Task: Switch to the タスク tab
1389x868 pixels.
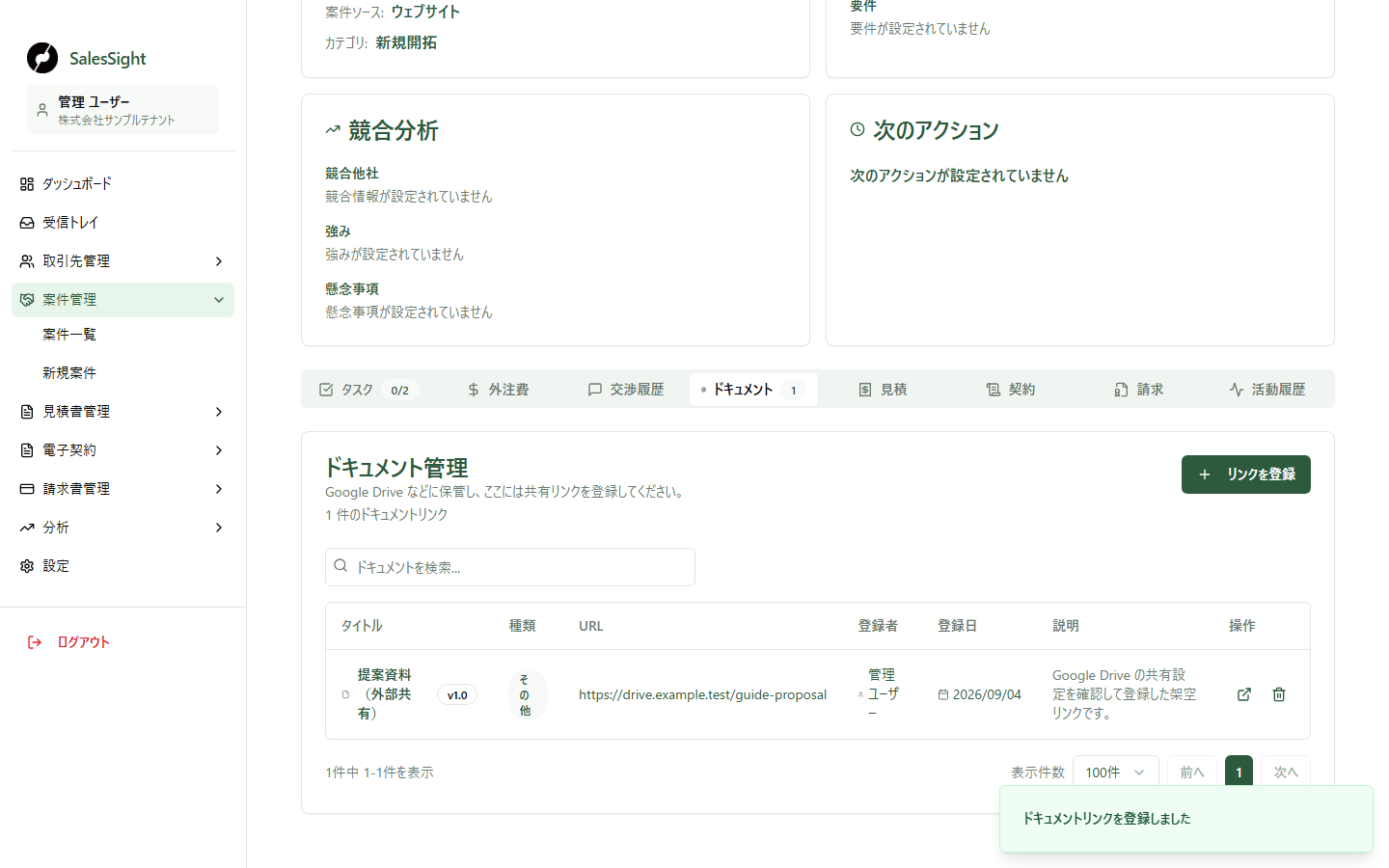Action: tap(368, 390)
